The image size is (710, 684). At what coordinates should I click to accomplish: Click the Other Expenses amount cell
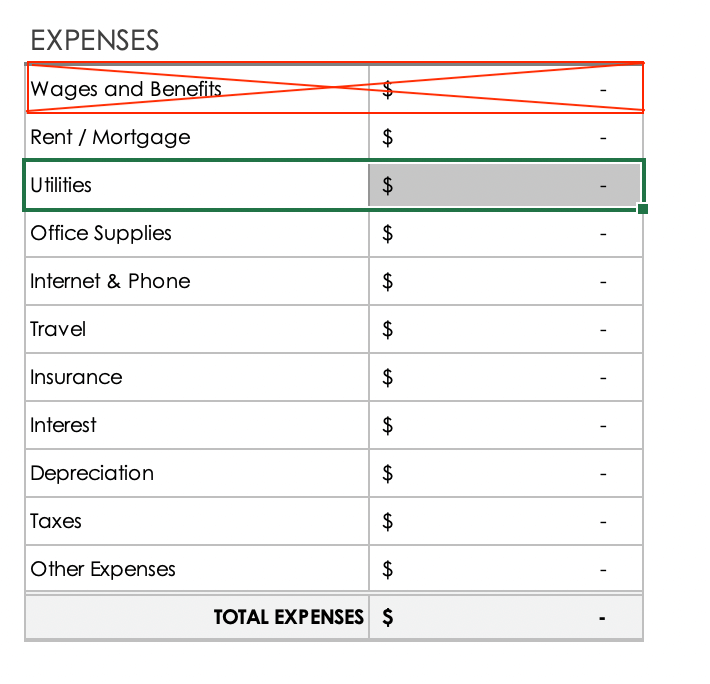(505, 569)
